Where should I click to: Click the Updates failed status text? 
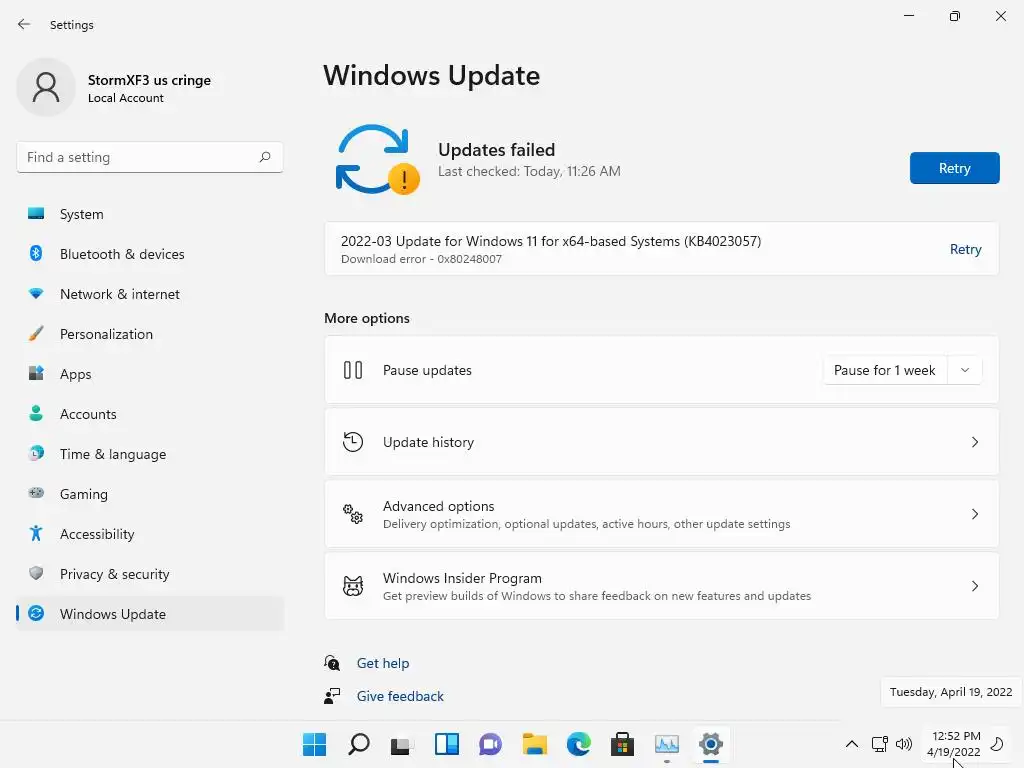(x=496, y=150)
